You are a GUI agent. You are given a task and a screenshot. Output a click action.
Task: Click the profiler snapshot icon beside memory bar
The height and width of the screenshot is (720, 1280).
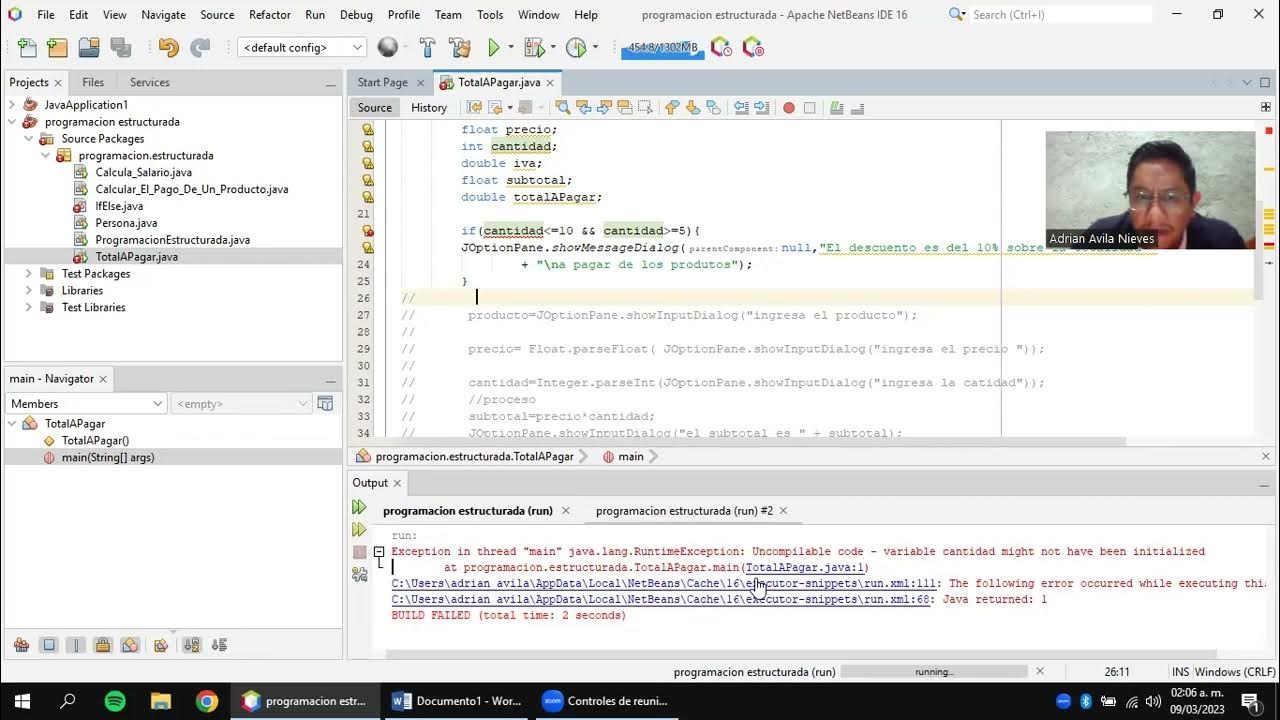point(721,47)
